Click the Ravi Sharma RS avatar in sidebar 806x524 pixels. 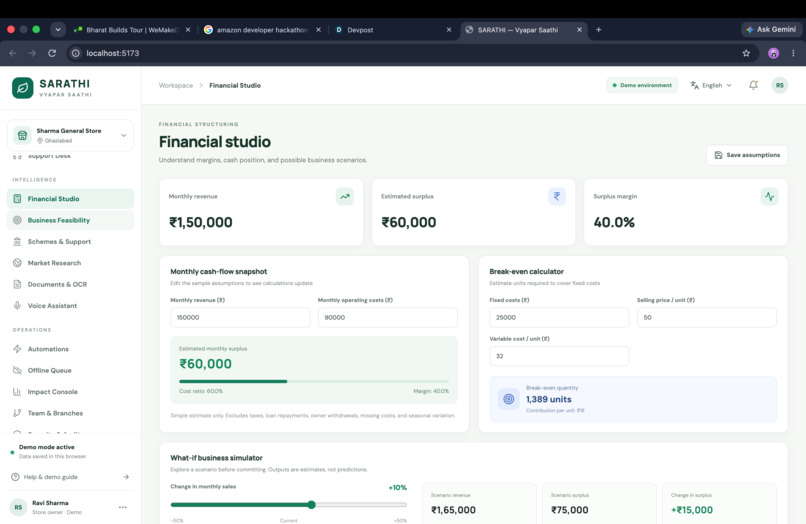pyautogui.click(x=18, y=507)
